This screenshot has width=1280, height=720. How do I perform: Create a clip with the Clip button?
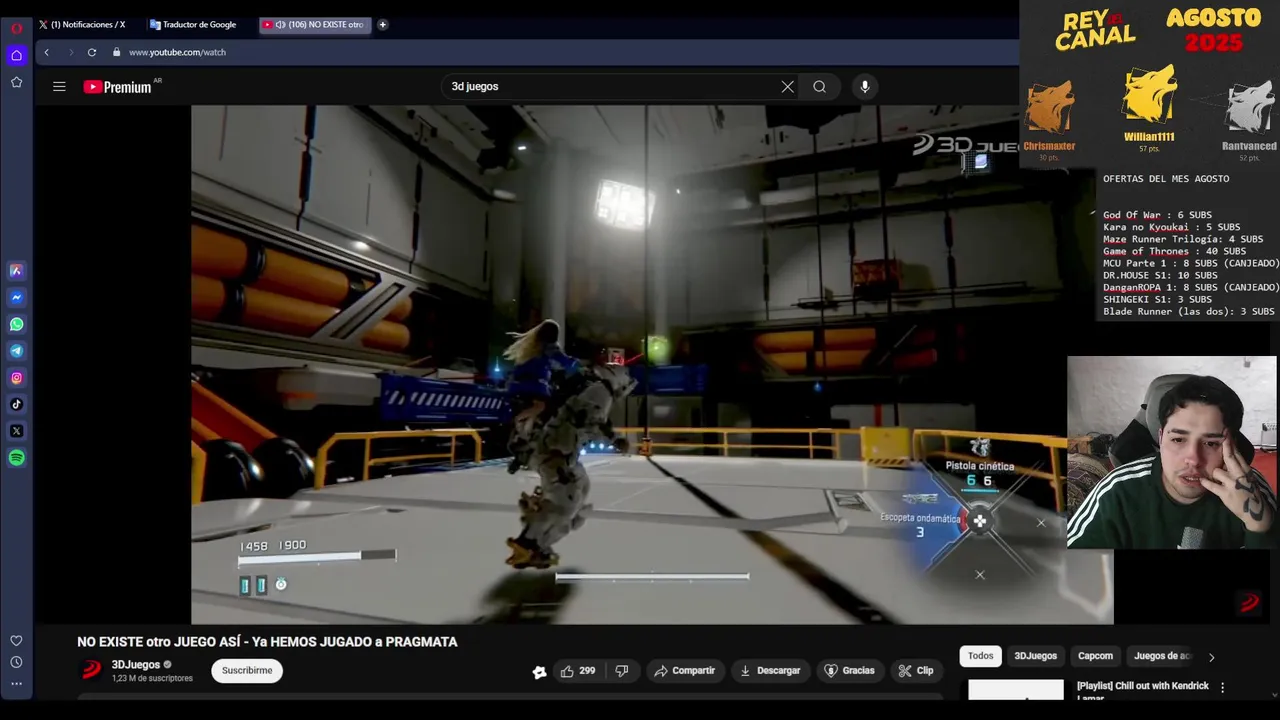click(x=916, y=671)
